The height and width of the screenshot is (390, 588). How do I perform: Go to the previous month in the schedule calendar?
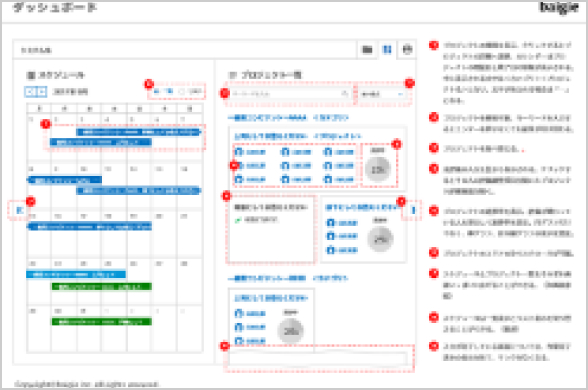(x=30, y=92)
